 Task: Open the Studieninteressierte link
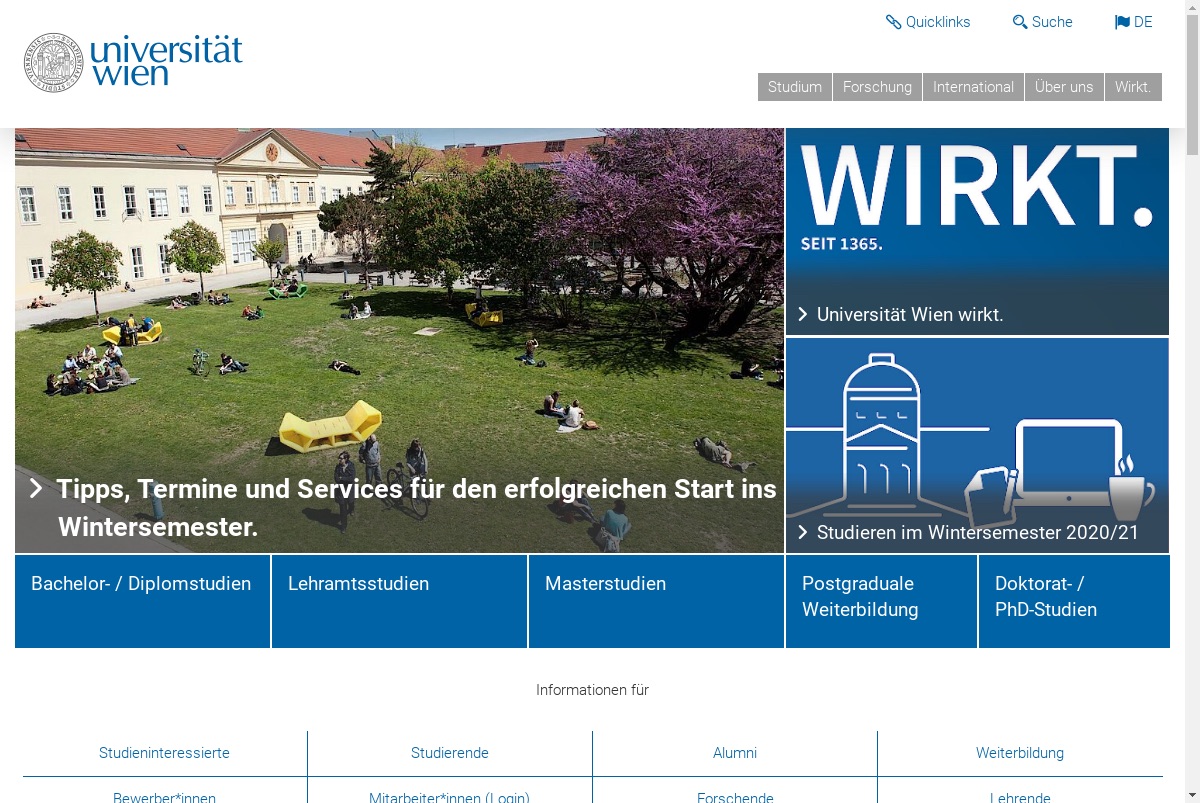pyautogui.click(x=164, y=753)
